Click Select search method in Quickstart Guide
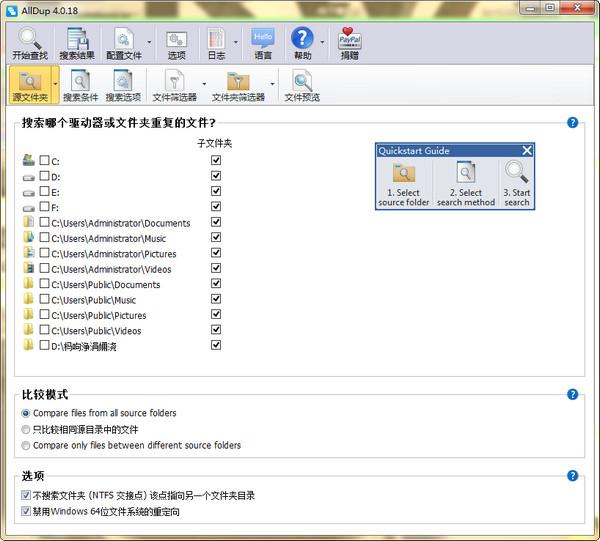Image resolution: width=600 pixels, height=541 pixels. tap(466, 183)
